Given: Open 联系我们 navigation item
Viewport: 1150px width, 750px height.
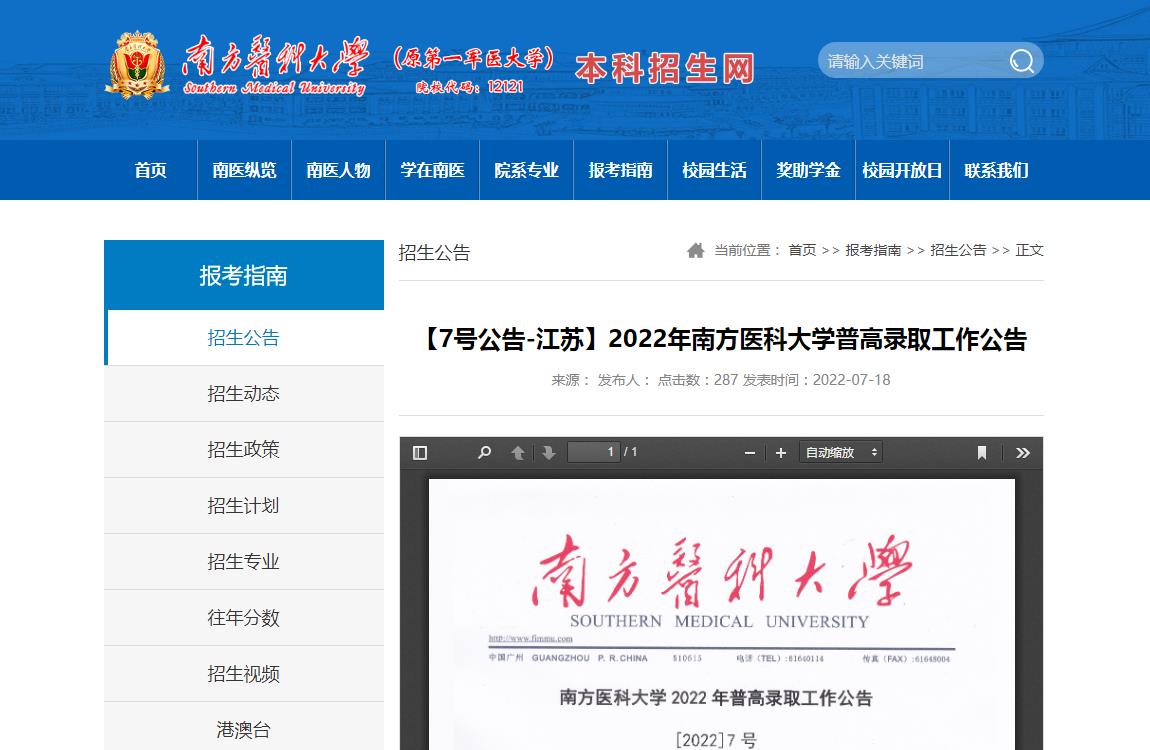Looking at the screenshot, I should click(x=996, y=170).
